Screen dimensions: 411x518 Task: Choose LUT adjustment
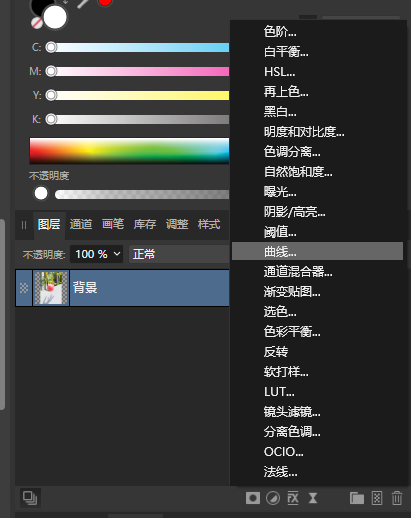tap(318, 392)
